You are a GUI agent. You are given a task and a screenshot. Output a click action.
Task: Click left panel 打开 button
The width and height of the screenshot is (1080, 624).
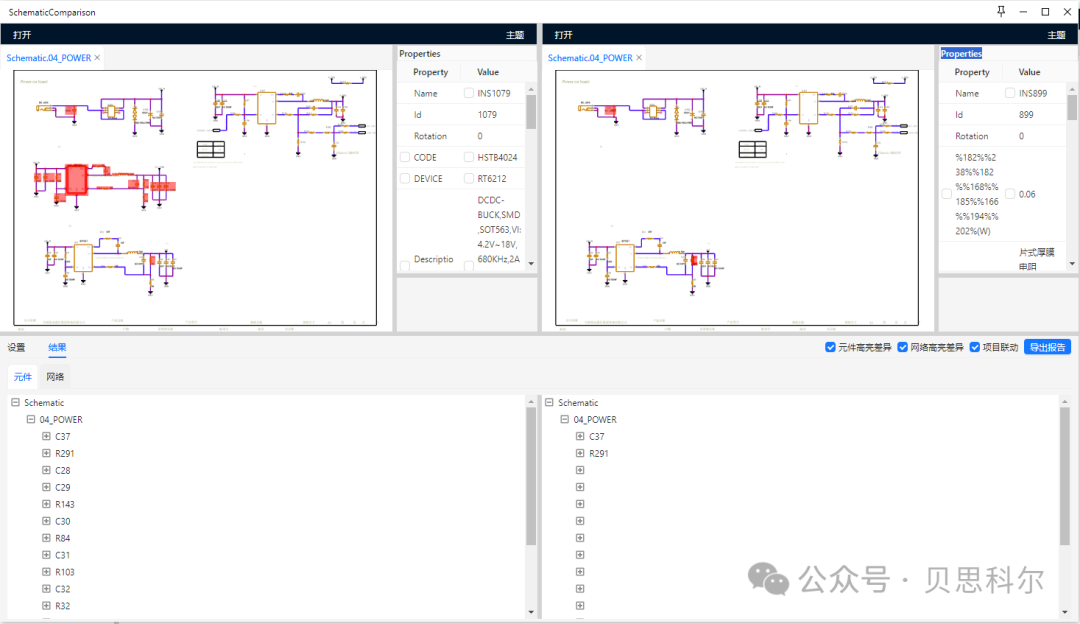coord(22,34)
